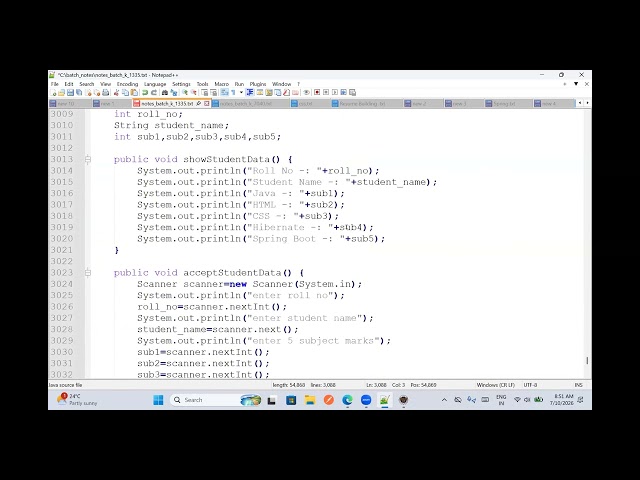Click the Print toolbar icon
The image size is (640, 480).
(106, 93)
